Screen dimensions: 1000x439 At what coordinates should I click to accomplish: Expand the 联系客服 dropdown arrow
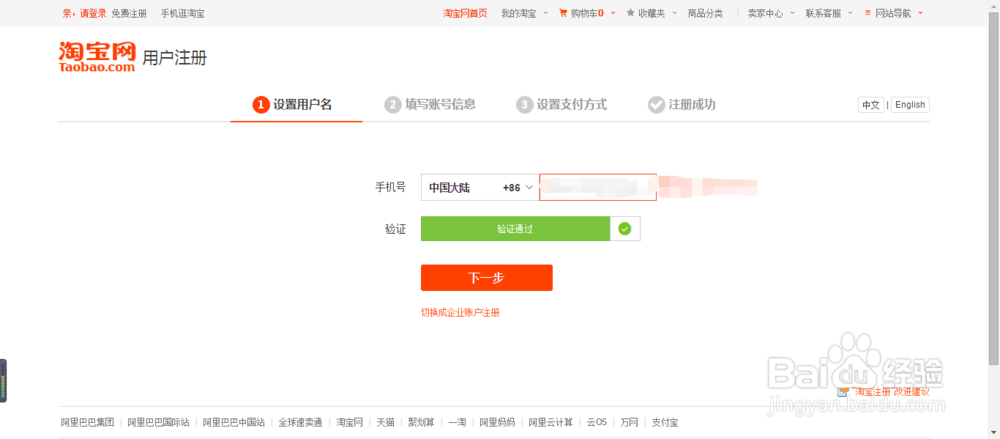[850, 13]
